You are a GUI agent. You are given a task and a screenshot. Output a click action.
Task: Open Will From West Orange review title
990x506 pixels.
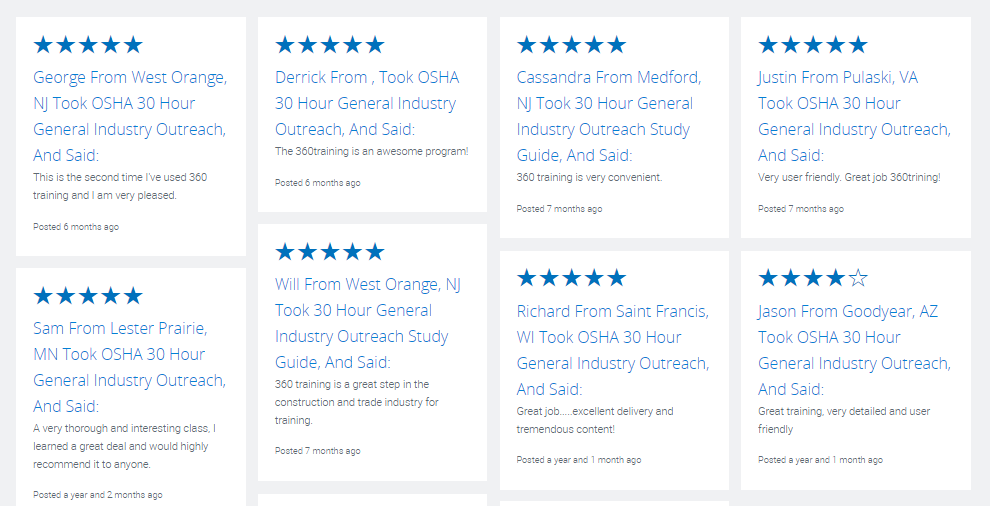[367, 323]
